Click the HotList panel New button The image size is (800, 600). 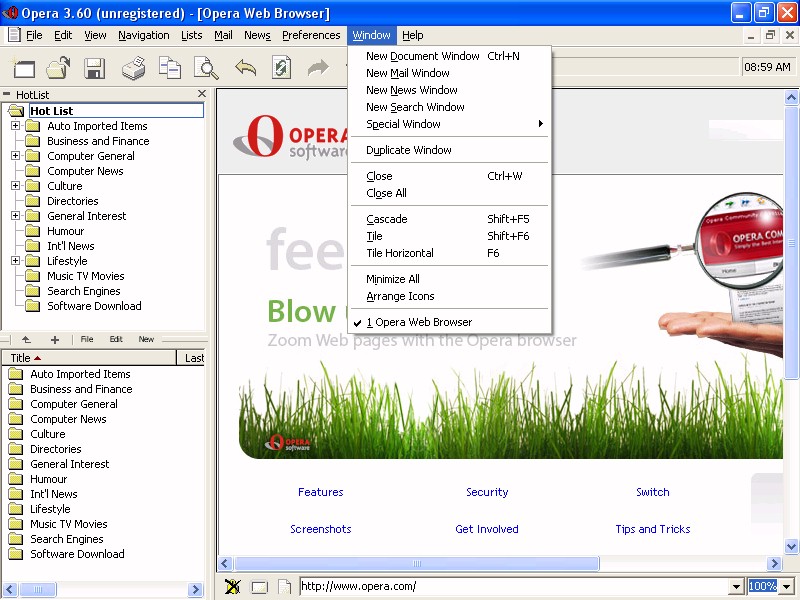click(146, 339)
